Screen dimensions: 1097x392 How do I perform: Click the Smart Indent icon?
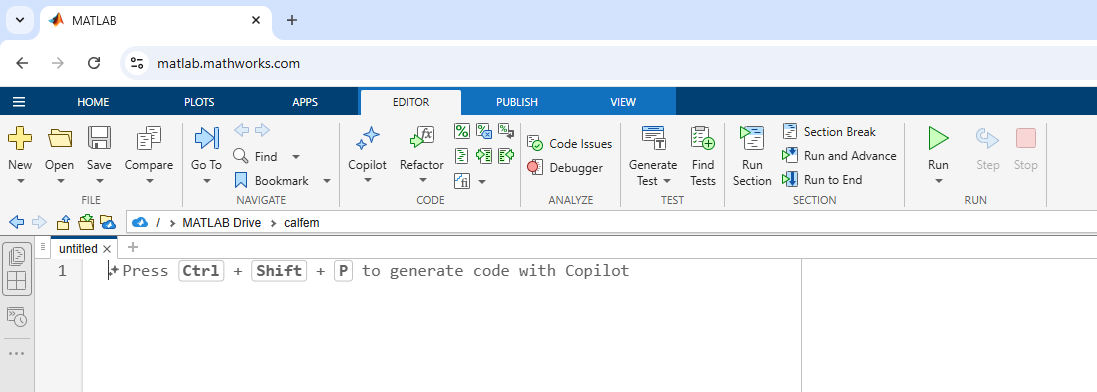click(x=462, y=155)
